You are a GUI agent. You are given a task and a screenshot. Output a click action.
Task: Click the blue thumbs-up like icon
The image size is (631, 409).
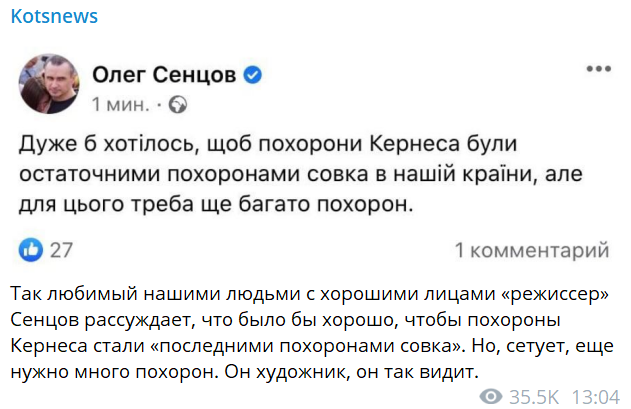(32, 249)
